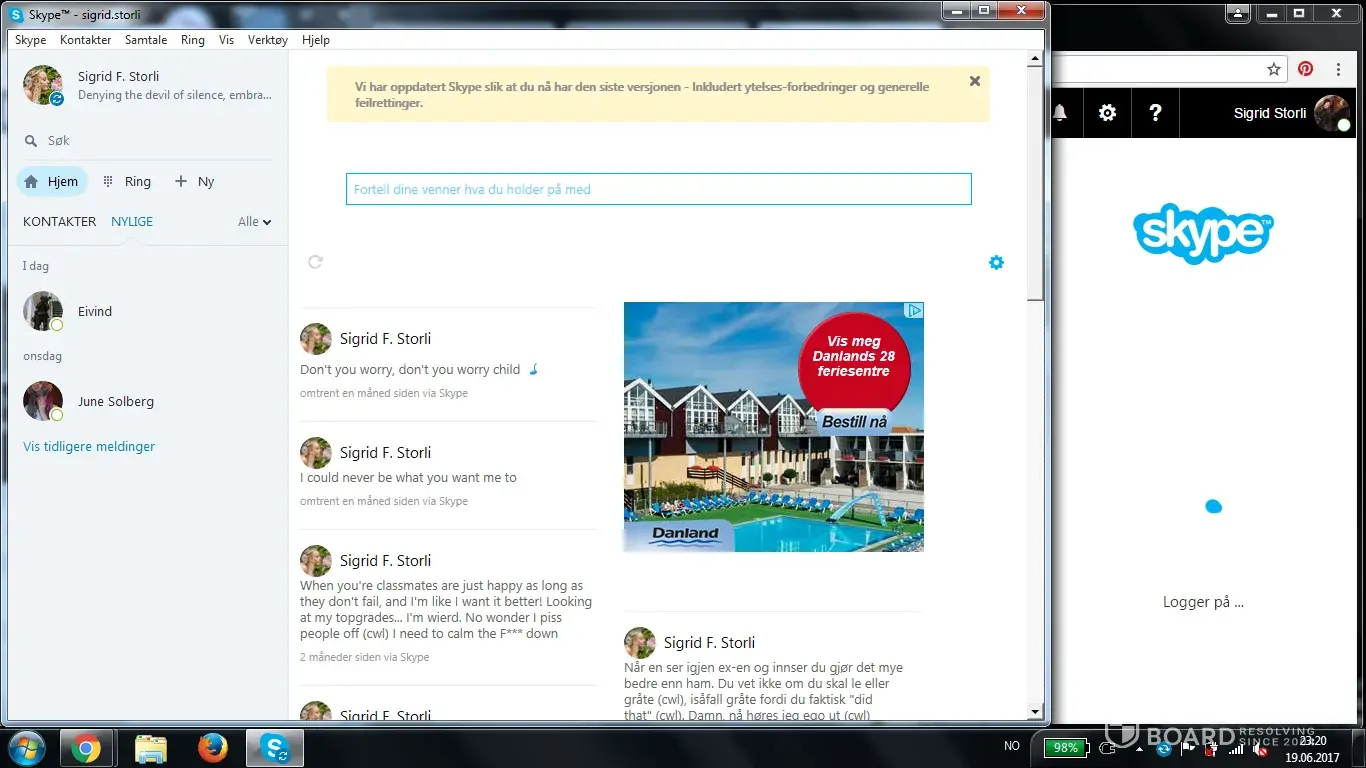Open notifications bell in browser panel
Image resolution: width=1366 pixels, height=768 pixels.
coord(1059,113)
